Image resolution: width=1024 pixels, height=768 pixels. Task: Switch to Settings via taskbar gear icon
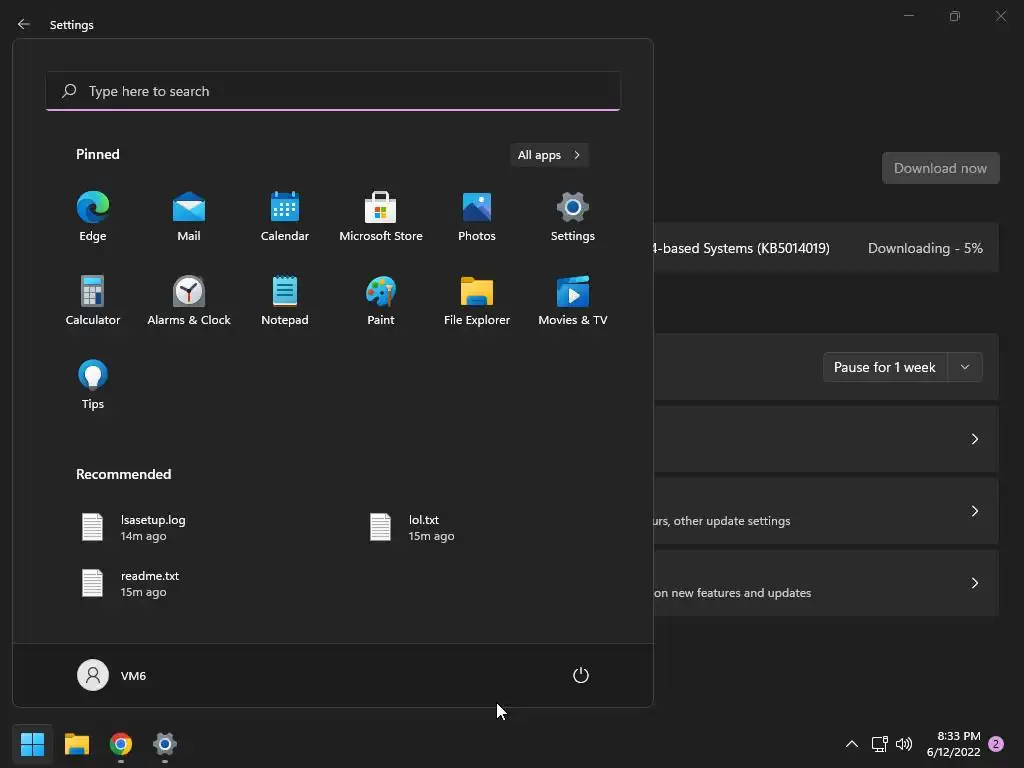point(165,744)
